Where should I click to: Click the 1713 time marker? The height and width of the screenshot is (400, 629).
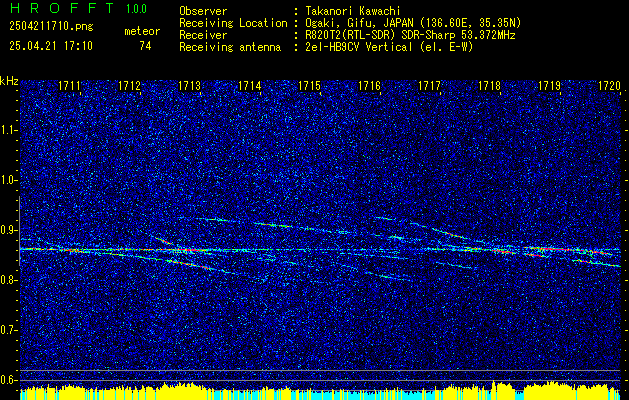click(189, 86)
